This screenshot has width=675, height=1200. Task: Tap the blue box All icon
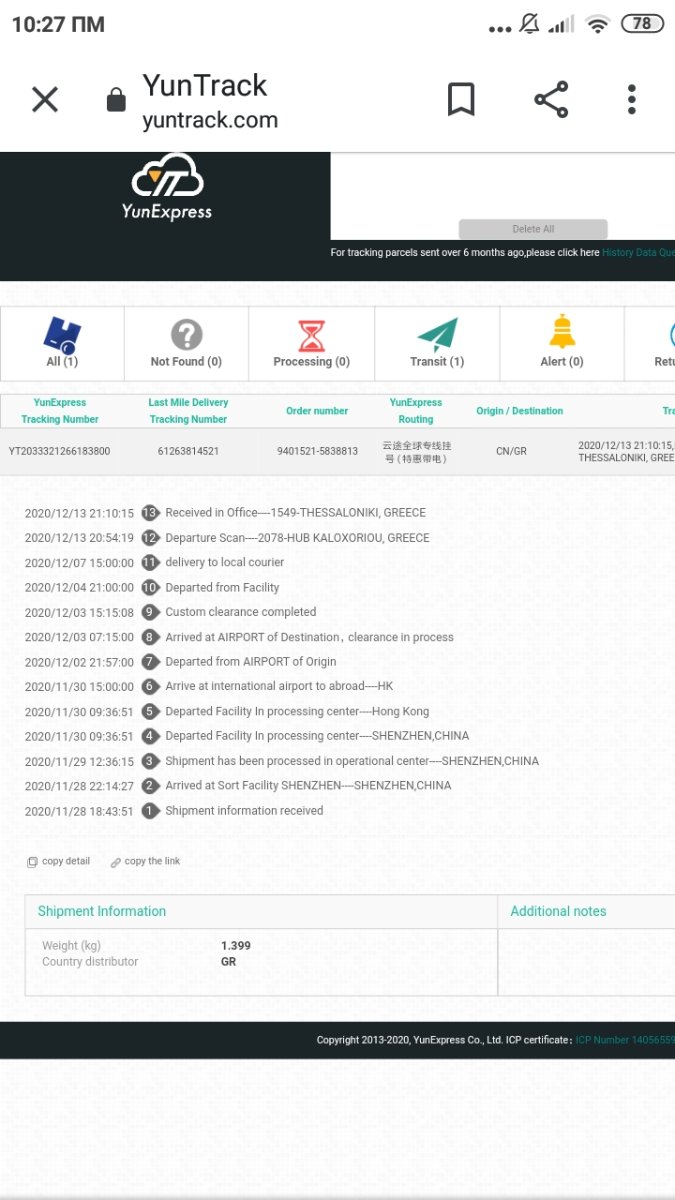point(62,334)
